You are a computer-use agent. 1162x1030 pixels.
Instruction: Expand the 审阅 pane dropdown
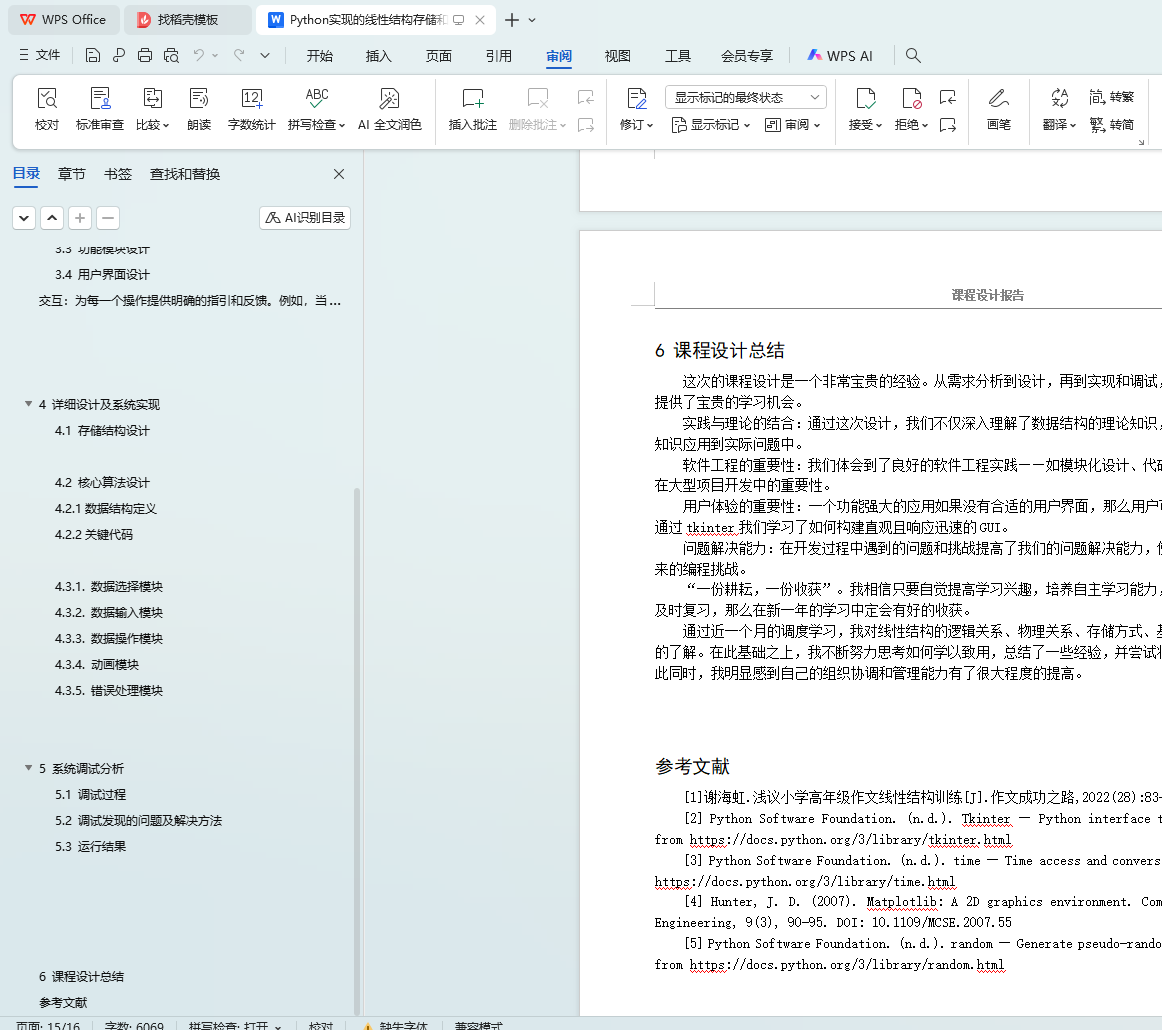[792, 124]
